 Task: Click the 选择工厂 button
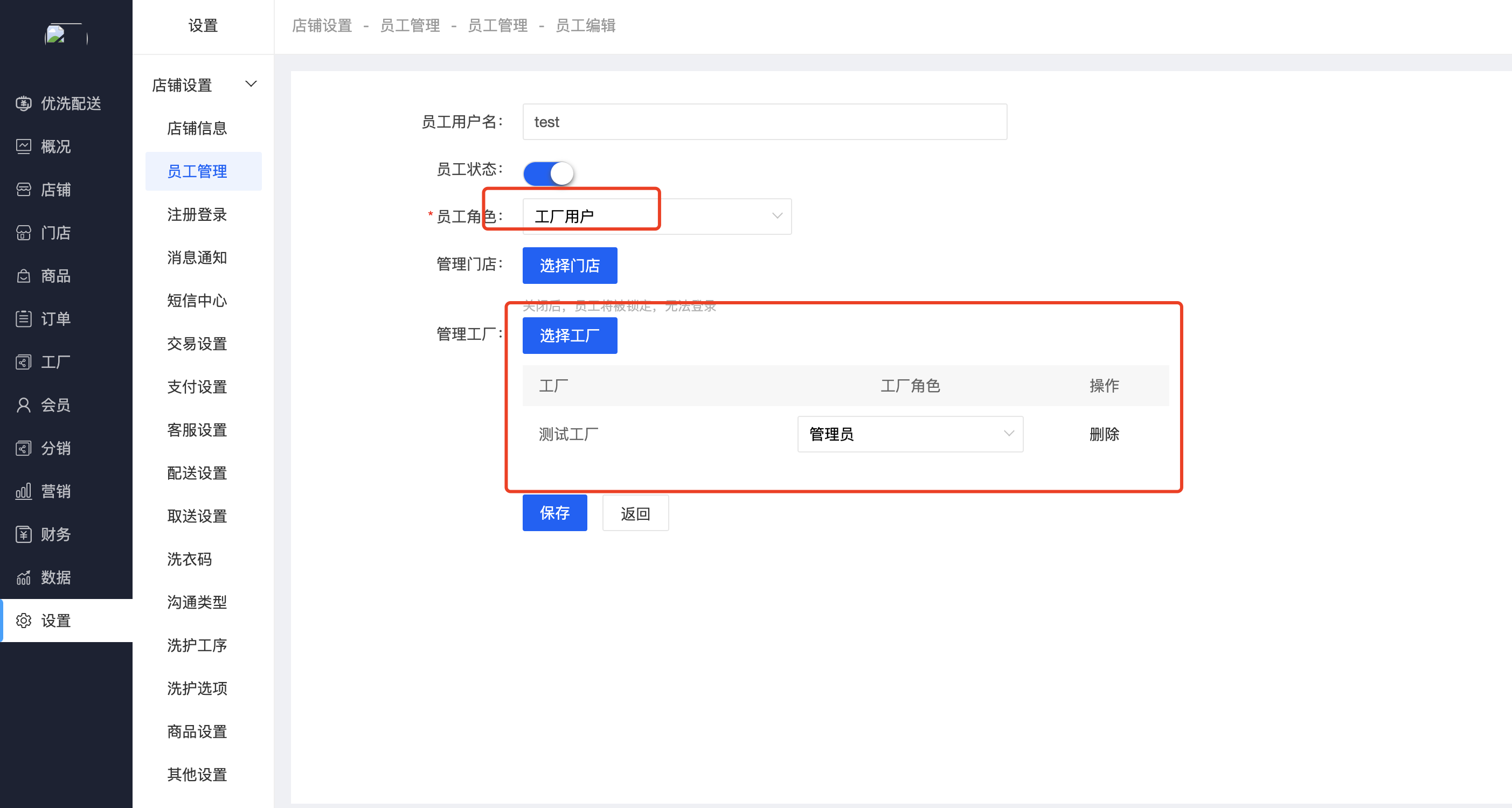tap(570, 336)
